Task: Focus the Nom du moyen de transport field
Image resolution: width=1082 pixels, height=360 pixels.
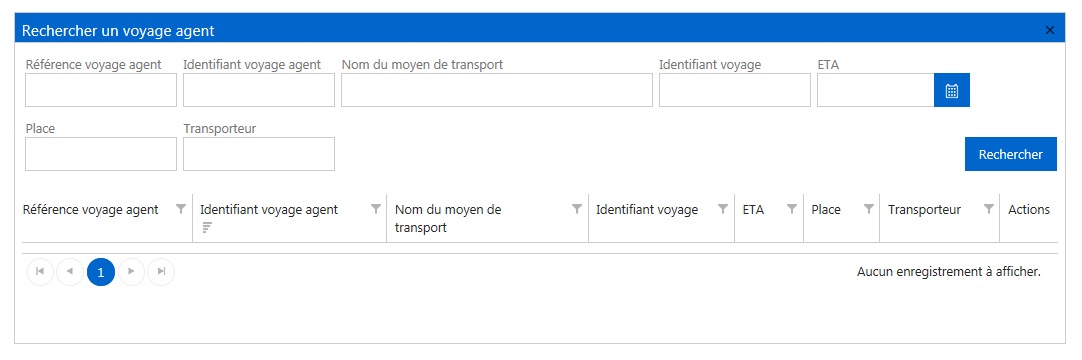Action: pyautogui.click(x=497, y=90)
